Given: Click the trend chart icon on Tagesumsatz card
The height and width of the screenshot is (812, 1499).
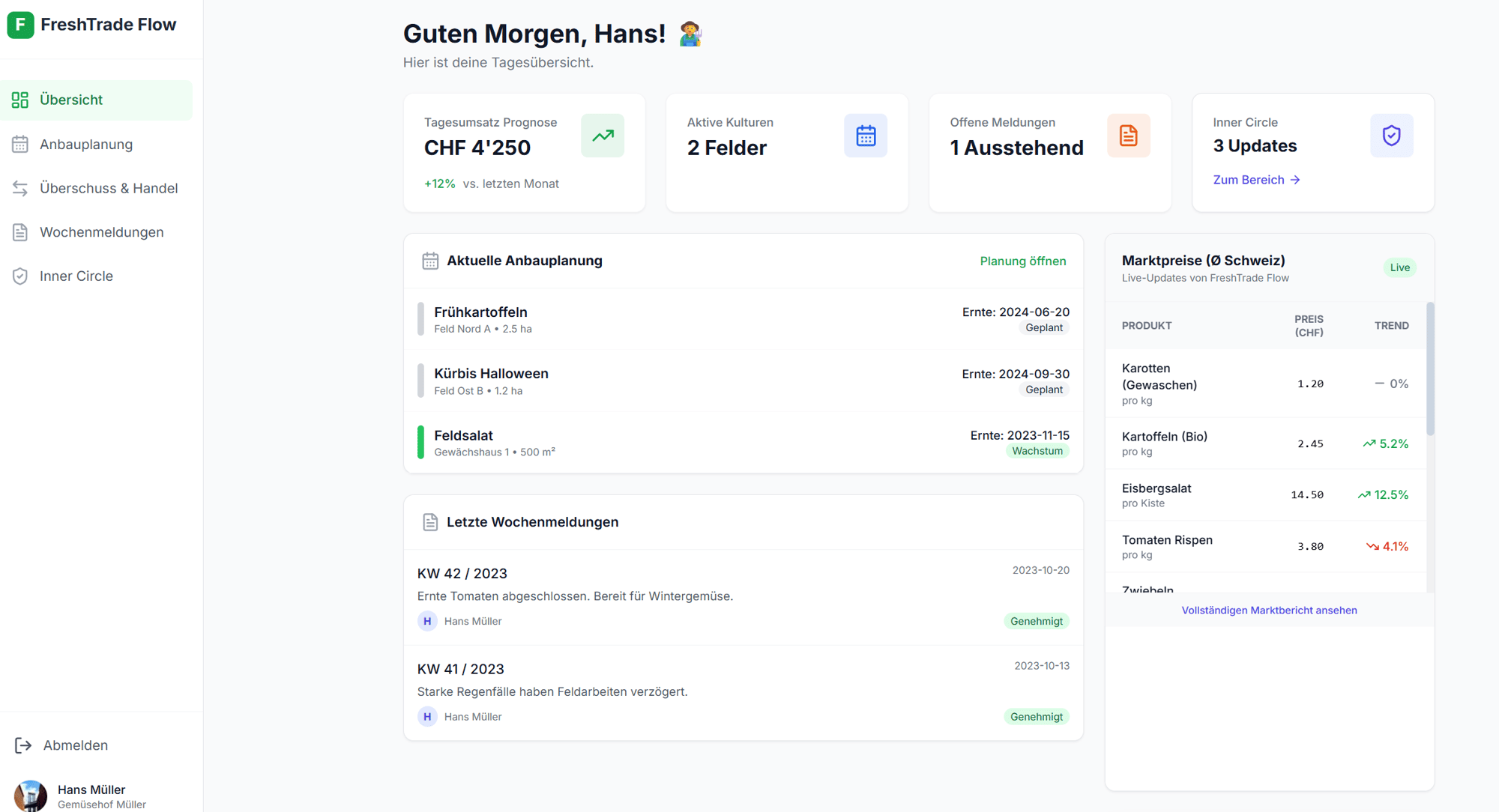Looking at the screenshot, I should [603, 136].
